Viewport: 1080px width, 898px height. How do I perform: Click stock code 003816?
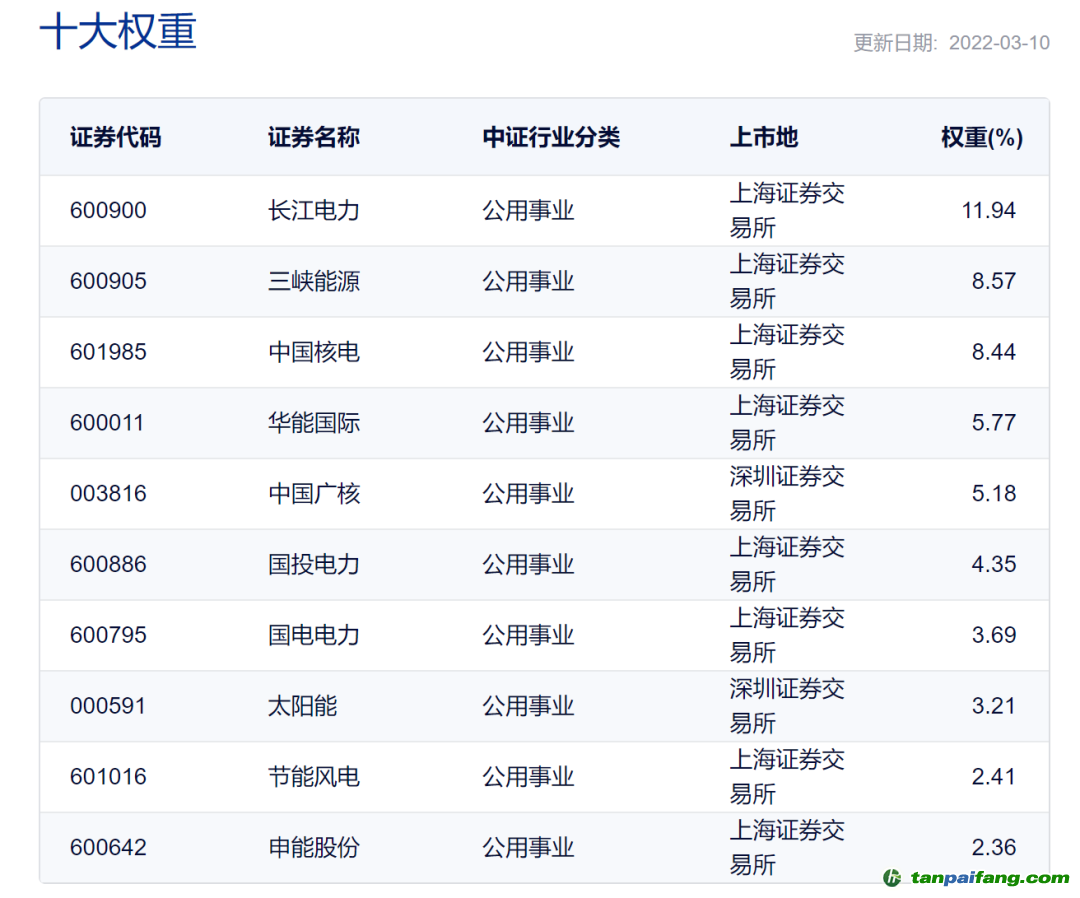click(108, 494)
